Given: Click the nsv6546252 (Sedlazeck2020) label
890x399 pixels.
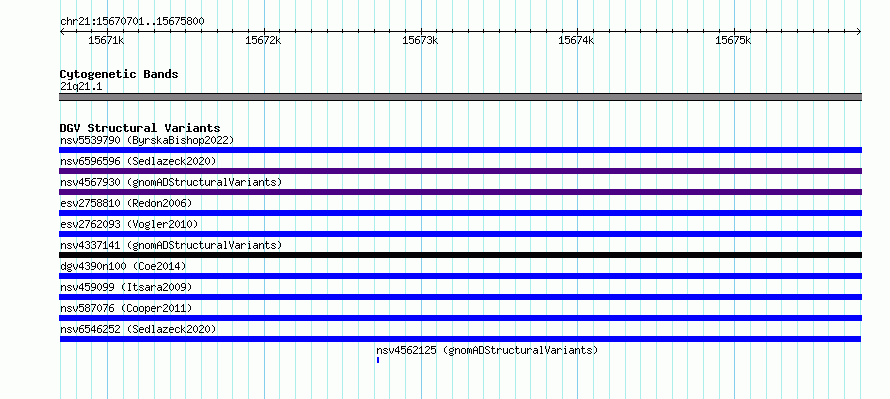Looking at the screenshot, I should (138, 329).
